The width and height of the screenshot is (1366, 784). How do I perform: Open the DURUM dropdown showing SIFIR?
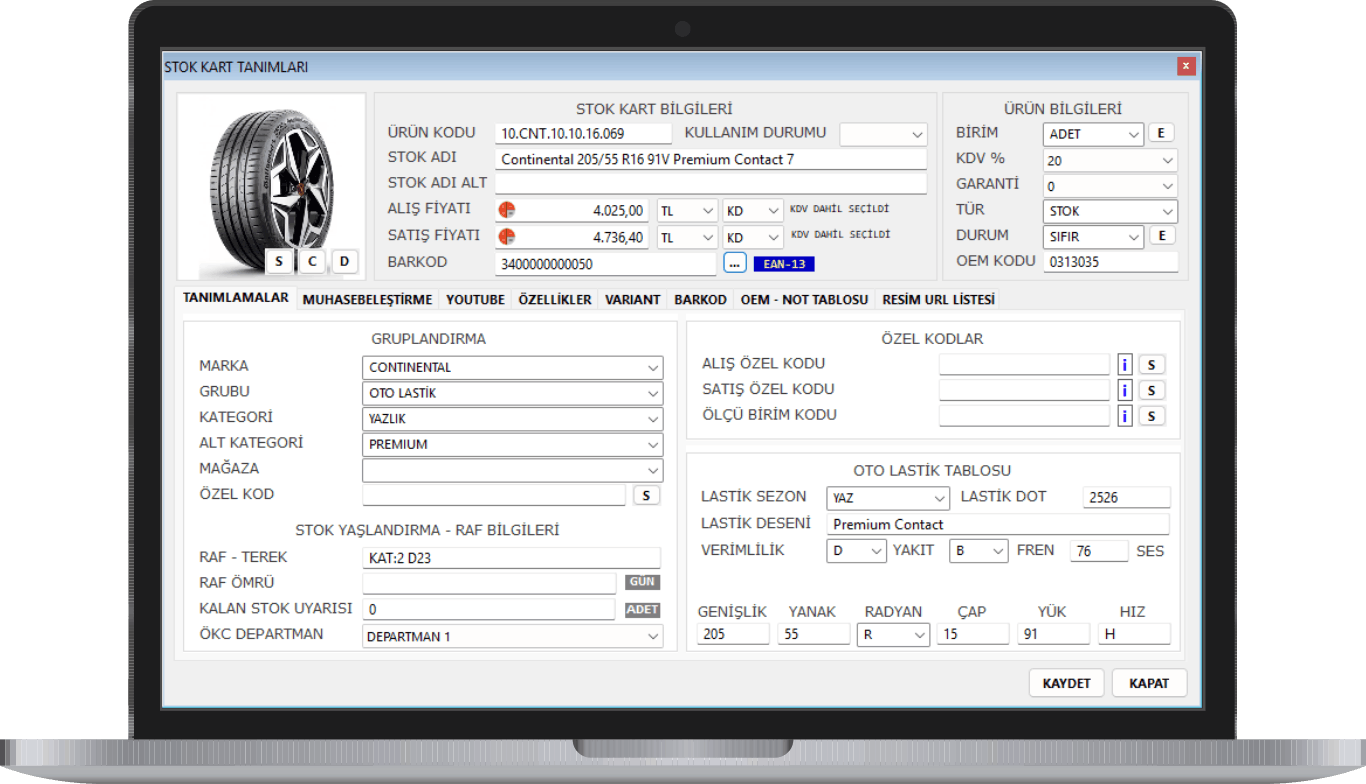pyautogui.click(x=1092, y=237)
